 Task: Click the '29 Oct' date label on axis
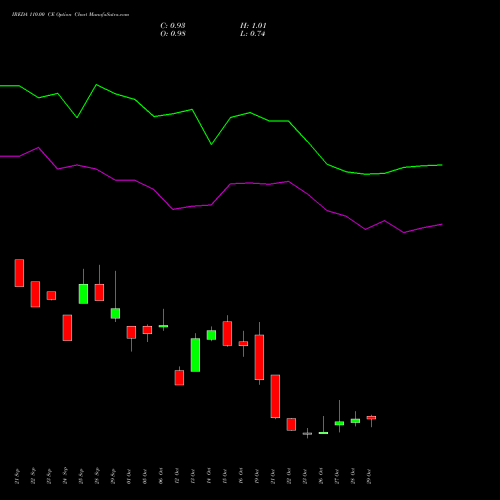tap(369, 476)
